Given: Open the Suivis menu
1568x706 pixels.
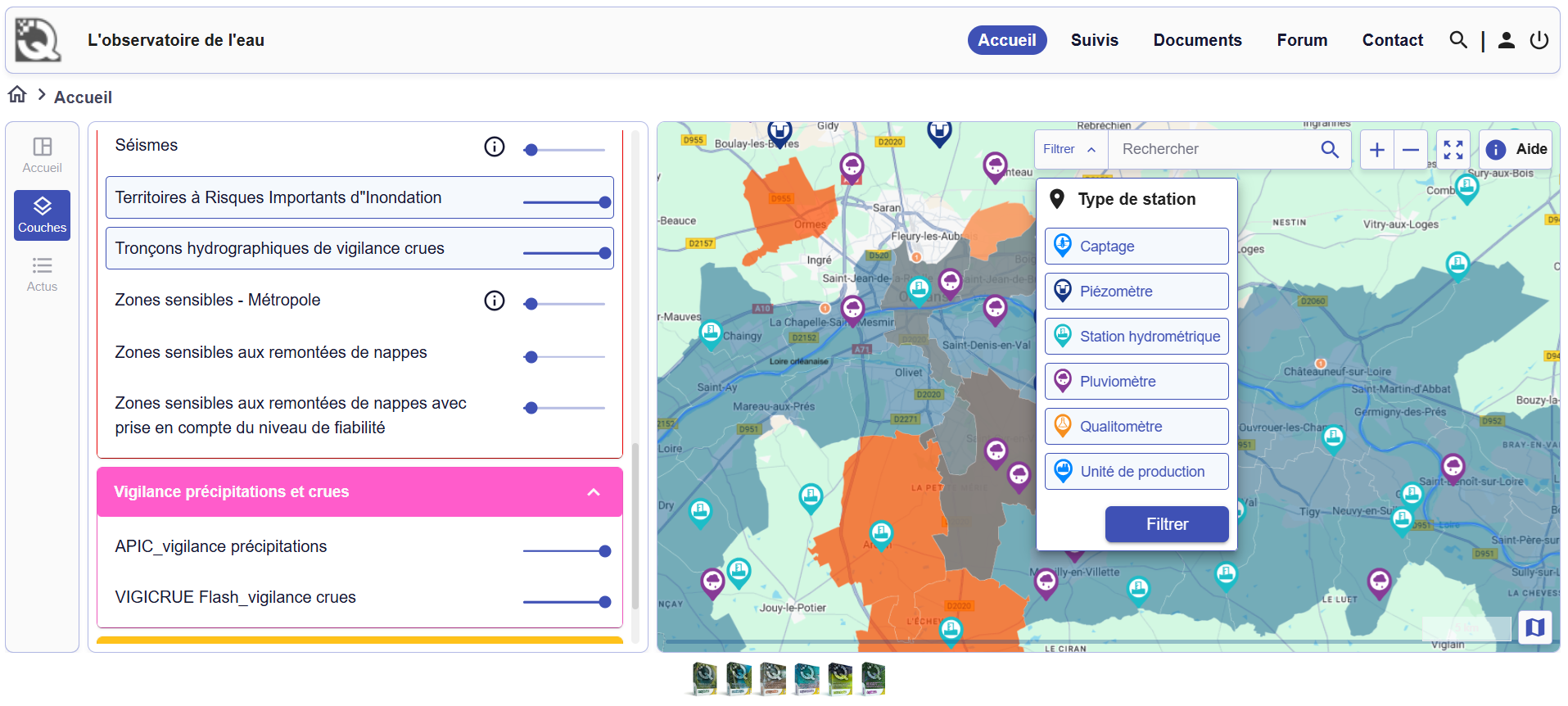Looking at the screenshot, I should (1094, 40).
